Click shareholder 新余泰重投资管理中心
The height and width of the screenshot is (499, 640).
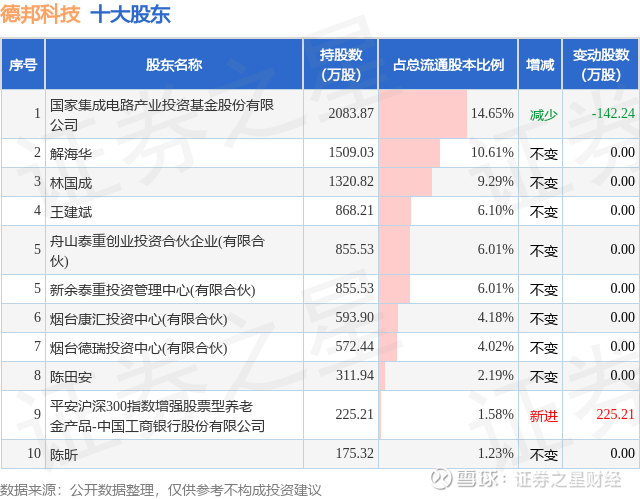pos(152,289)
